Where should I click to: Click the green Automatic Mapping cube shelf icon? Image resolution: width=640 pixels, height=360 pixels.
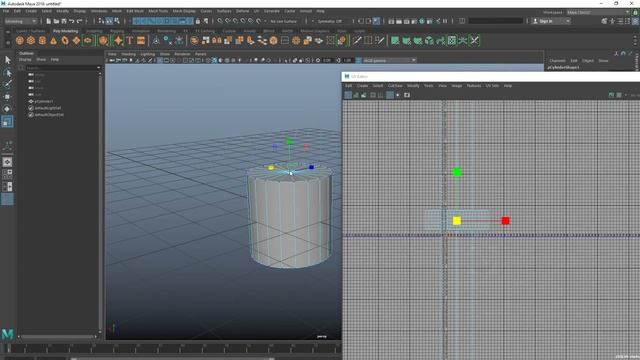tap(429, 40)
